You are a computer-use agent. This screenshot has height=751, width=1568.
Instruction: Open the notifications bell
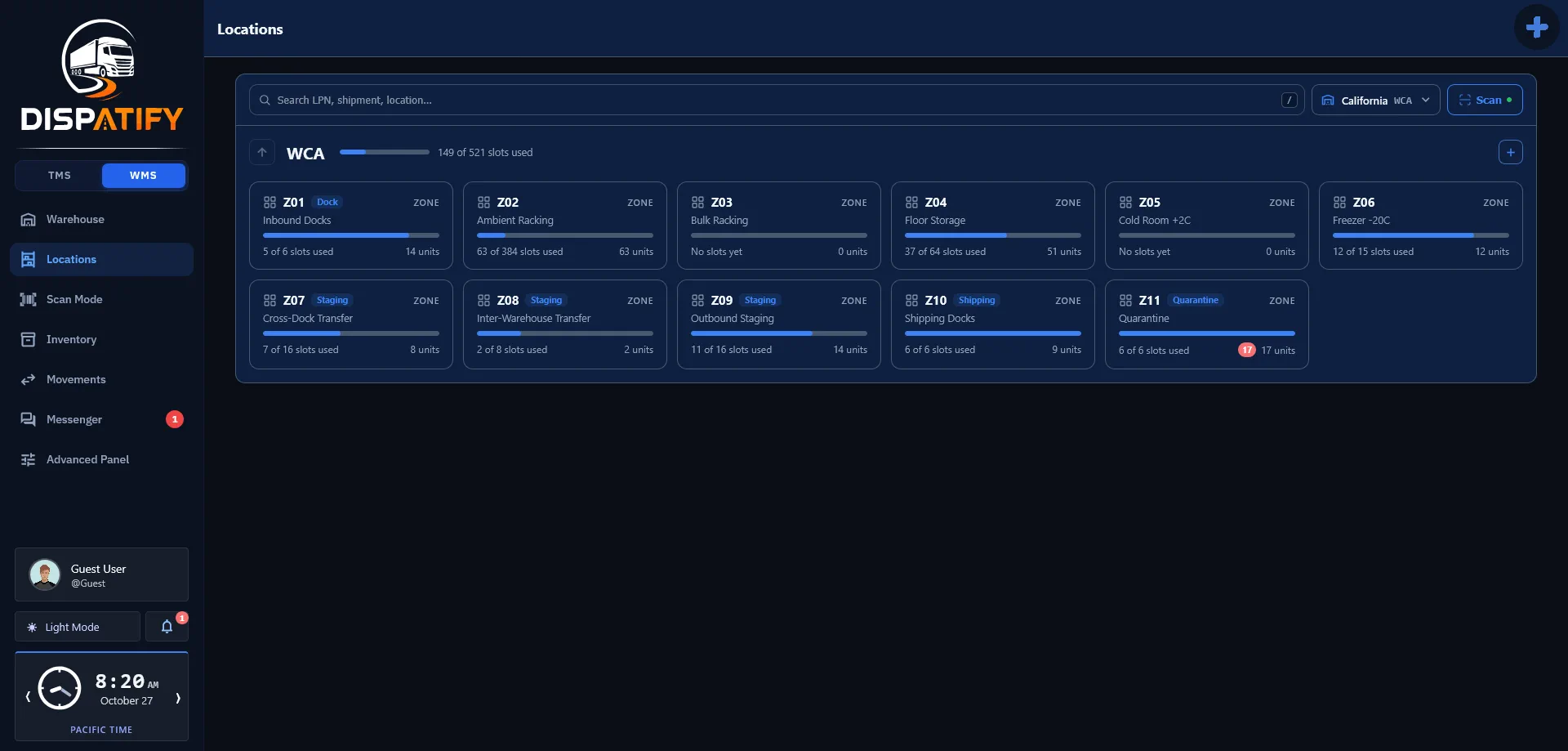click(167, 627)
